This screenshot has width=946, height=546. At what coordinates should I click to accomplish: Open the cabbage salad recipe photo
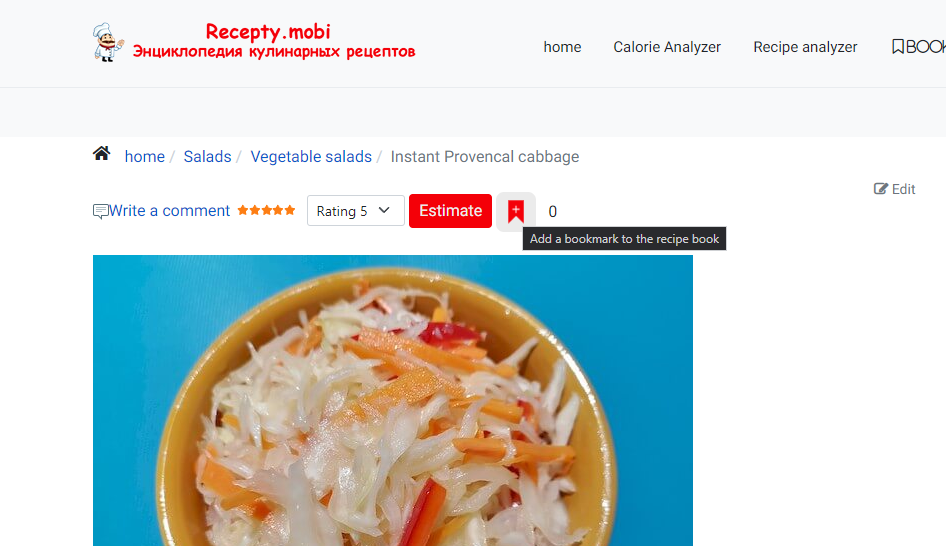[393, 400]
